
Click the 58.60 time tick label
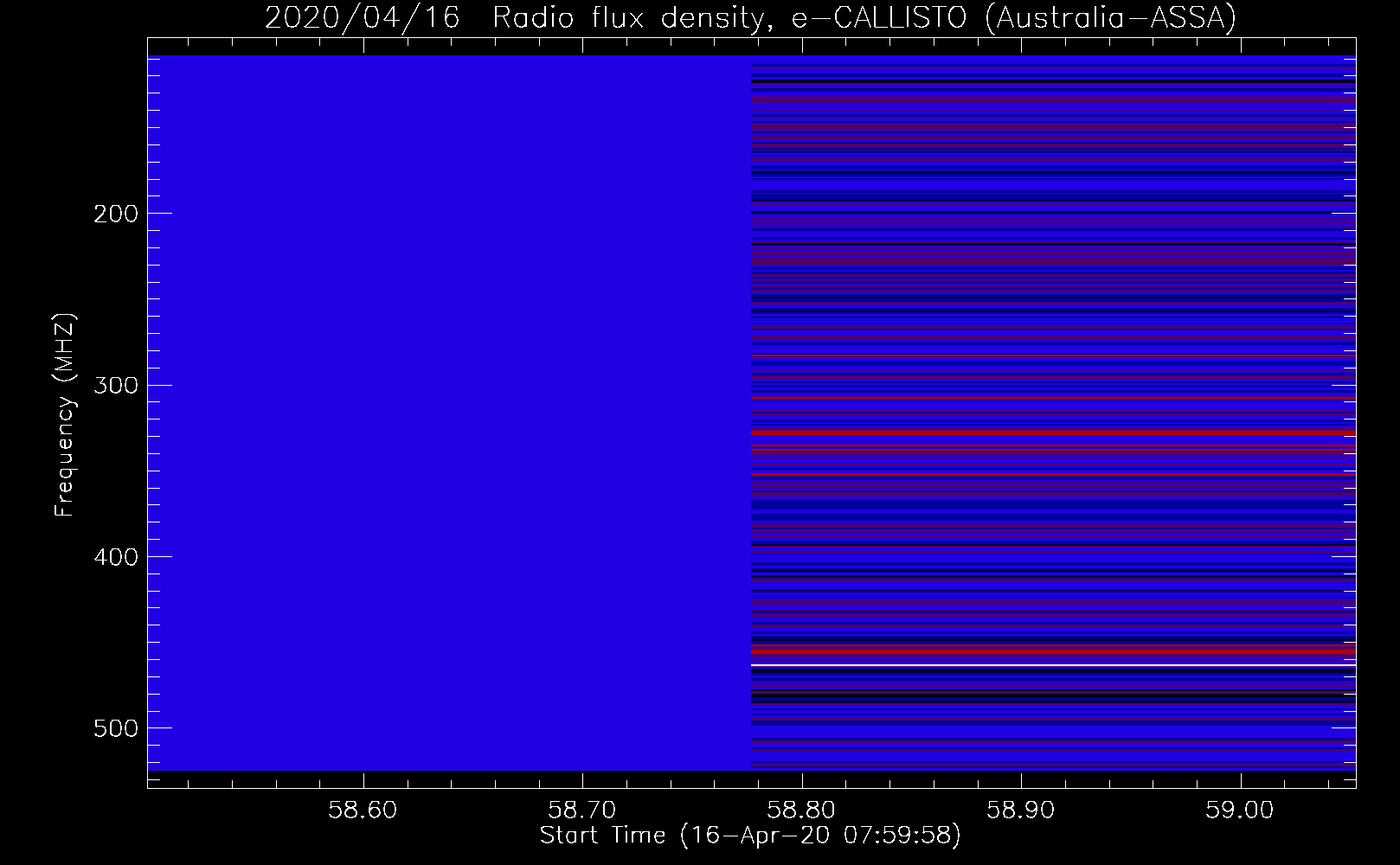[364, 811]
